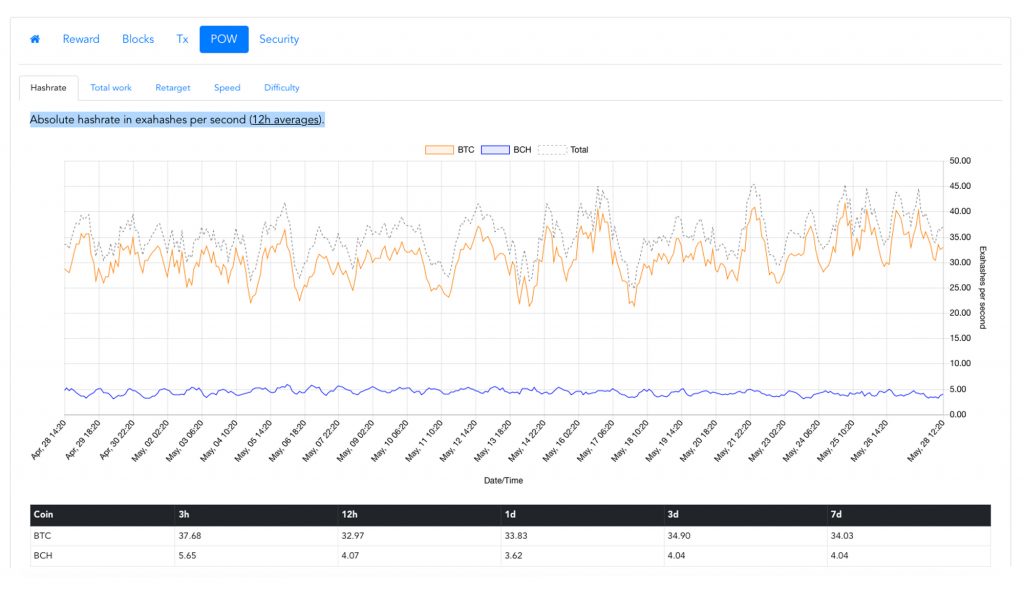Select the active POW nav button

tap(223, 39)
